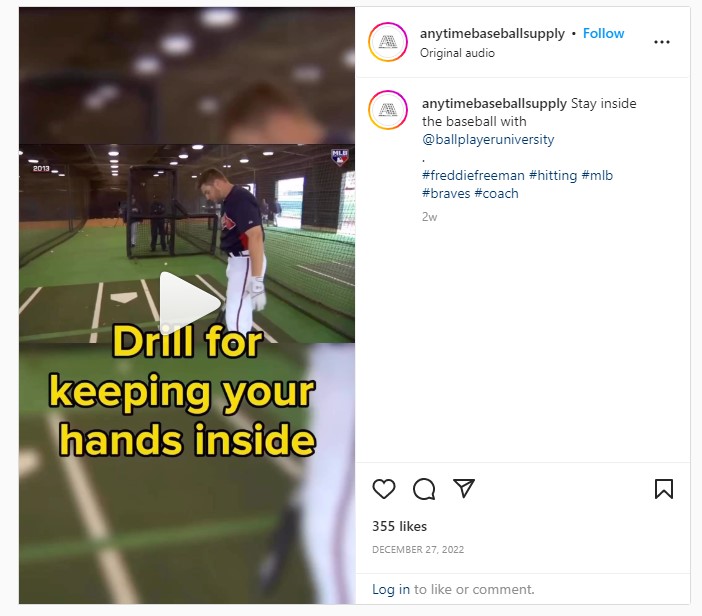Open the #braves hashtag
This screenshot has width=702, height=616.
(x=446, y=193)
